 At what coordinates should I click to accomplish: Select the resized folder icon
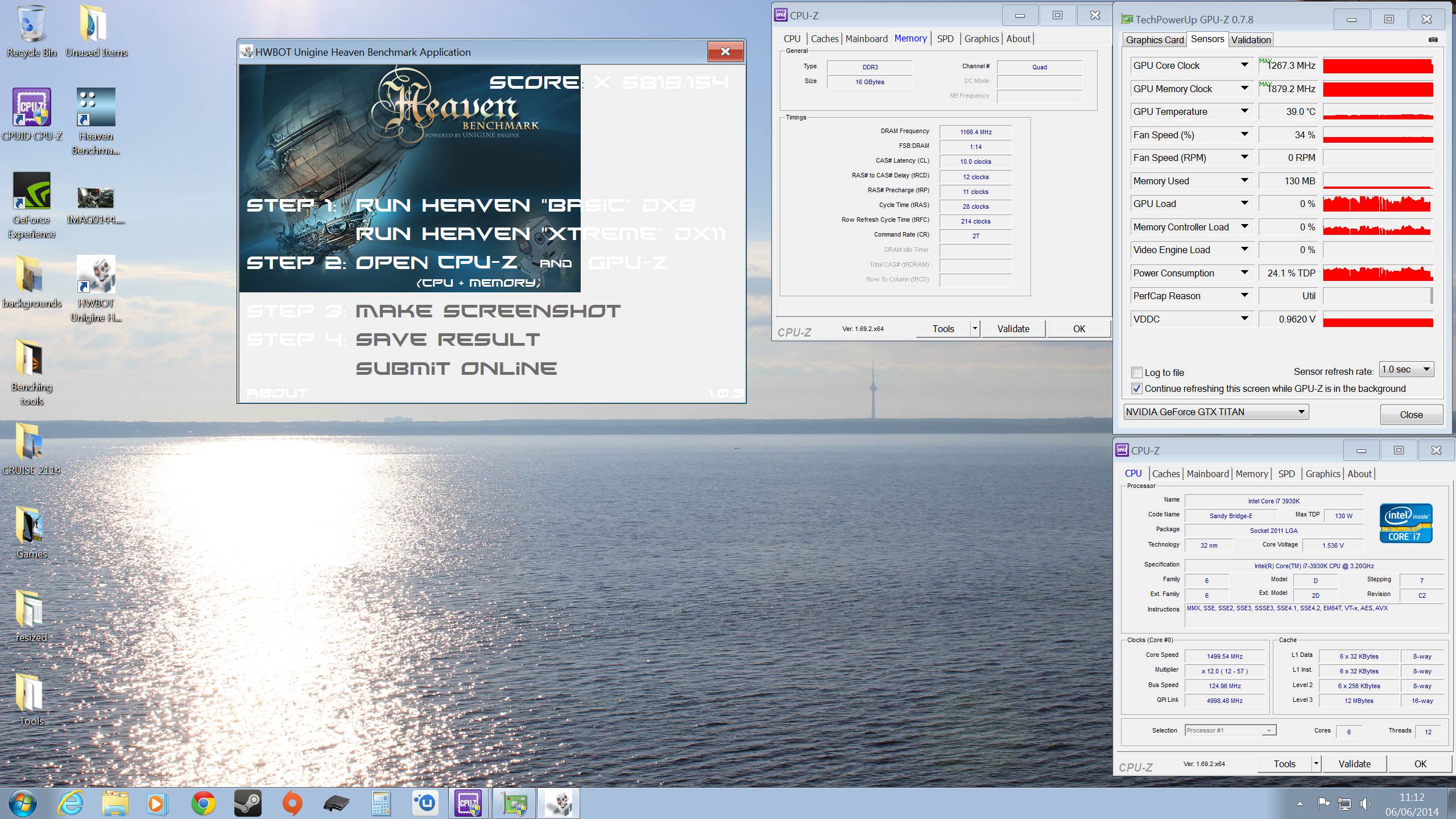(32, 616)
